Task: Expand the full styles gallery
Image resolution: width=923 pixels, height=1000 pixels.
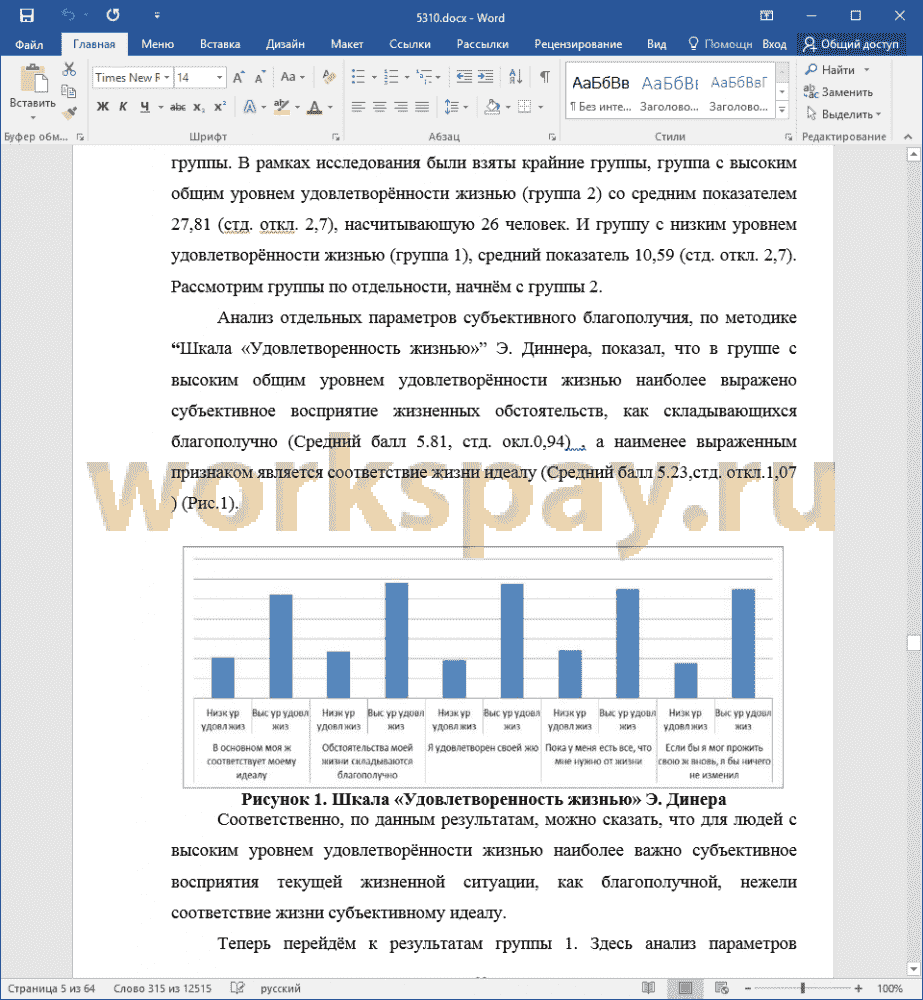Action: click(782, 110)
